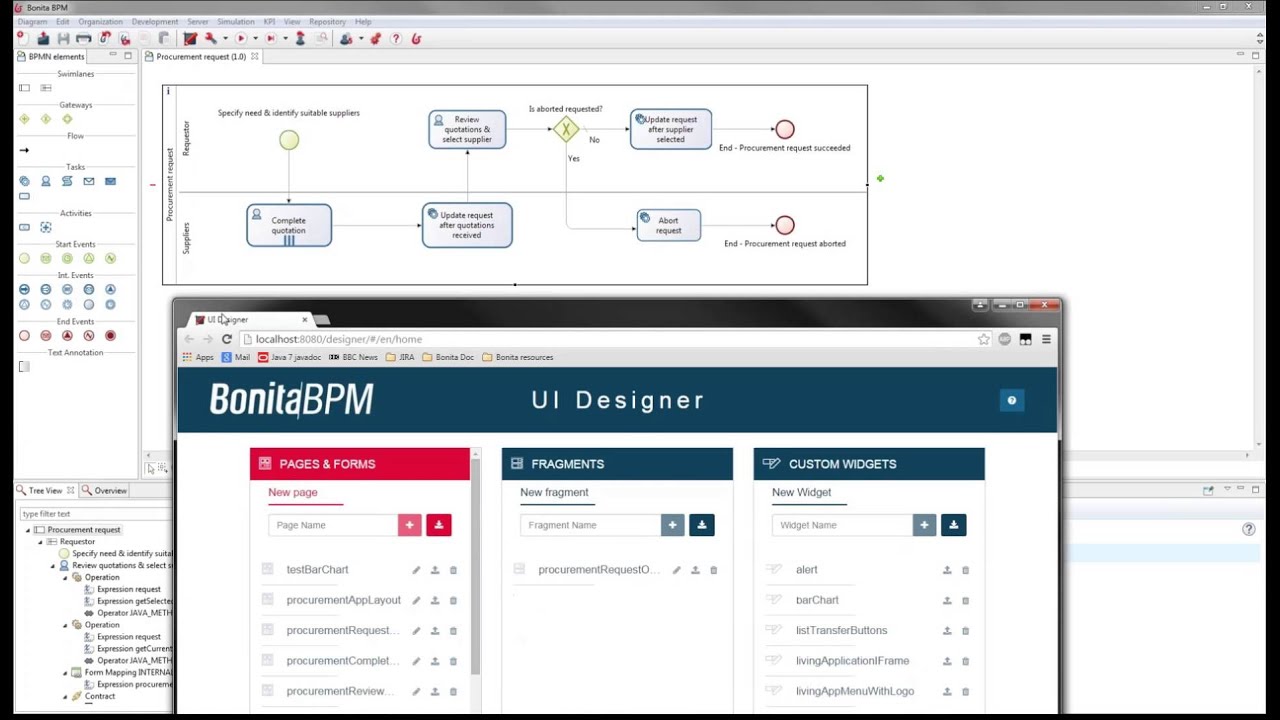Screen dimensions: 1280x720
Task: Click the browser address bar URL
Action: click(x=339, y=339)
